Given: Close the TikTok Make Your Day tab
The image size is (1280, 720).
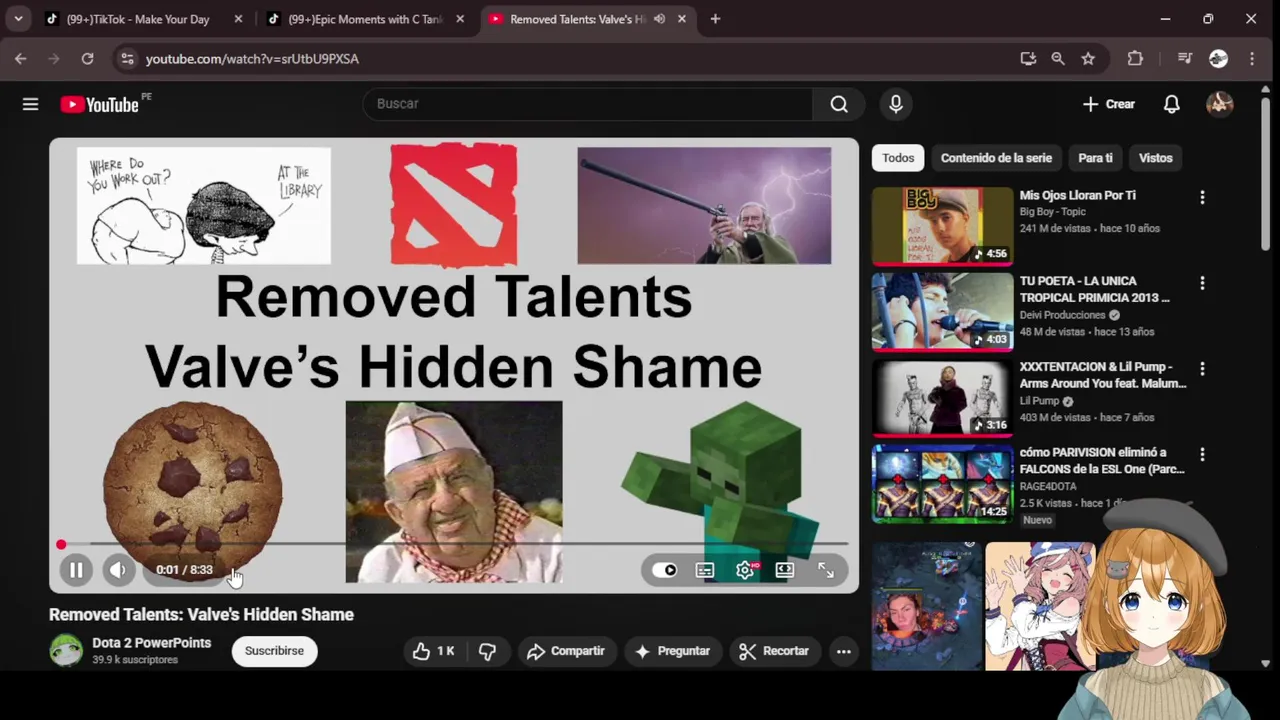Looking at the screenshot, I should pyautogui.click(x=238, y=19).
